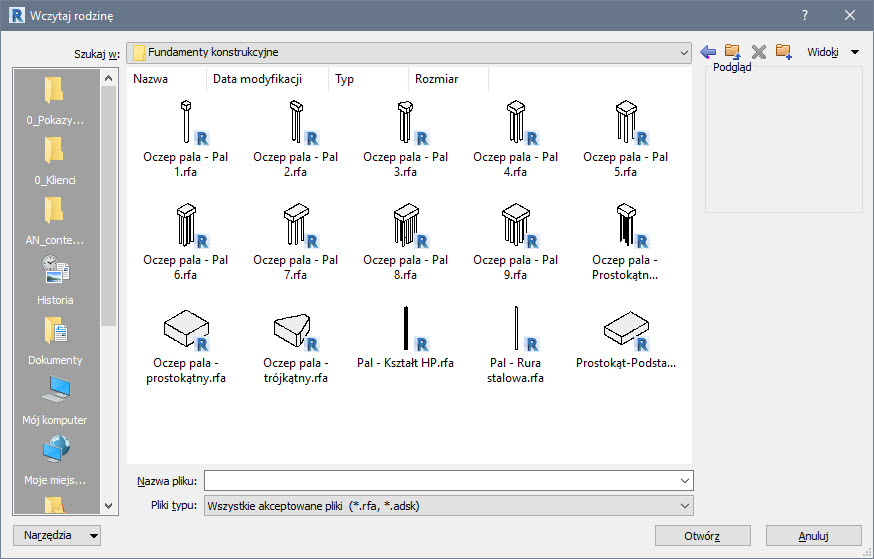This screenshot has width=874, height=559.
Task: Open the Historia shortcut in sidebar
Action: click(56, 279)
